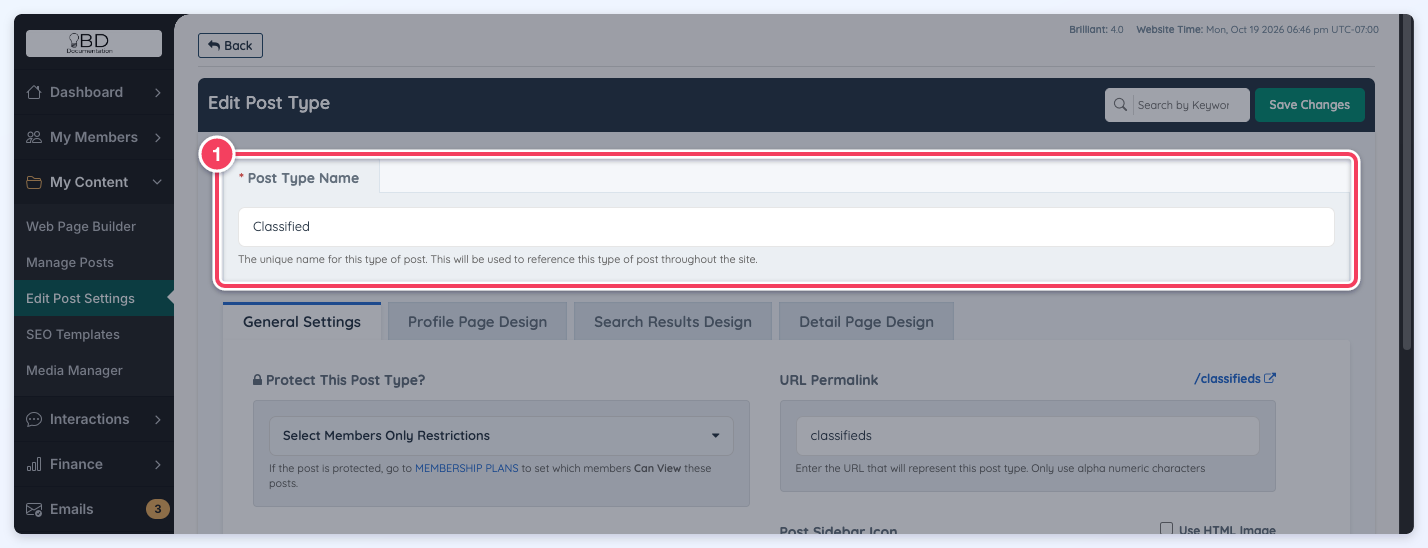1428x548 pixels.
Task: Click the Dashboard house icon
Action: click(34, 92)
